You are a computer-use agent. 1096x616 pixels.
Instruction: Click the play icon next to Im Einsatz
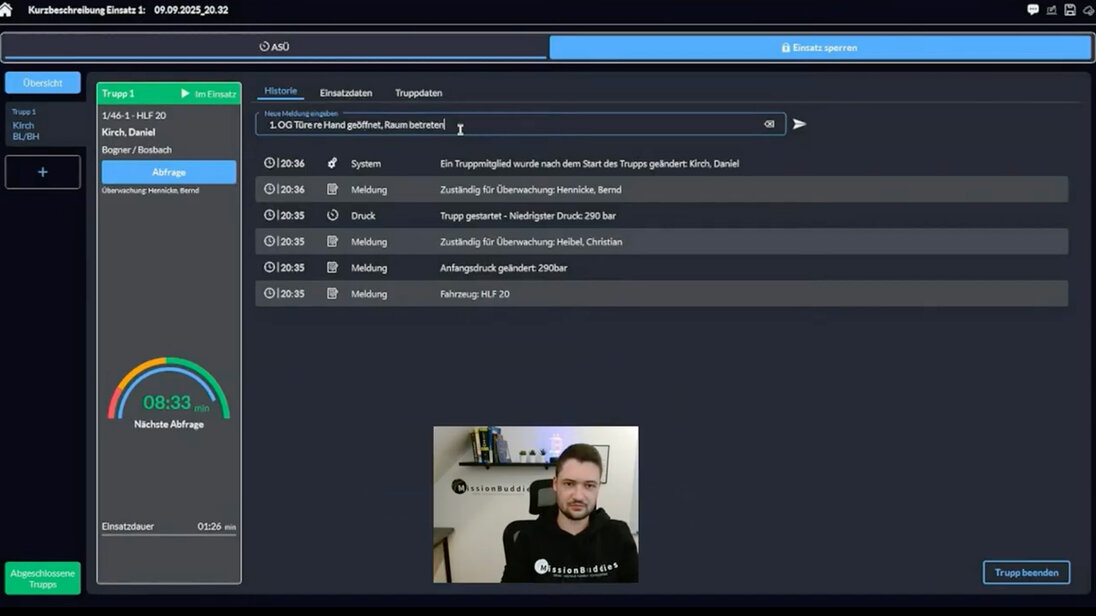point(185,94)
